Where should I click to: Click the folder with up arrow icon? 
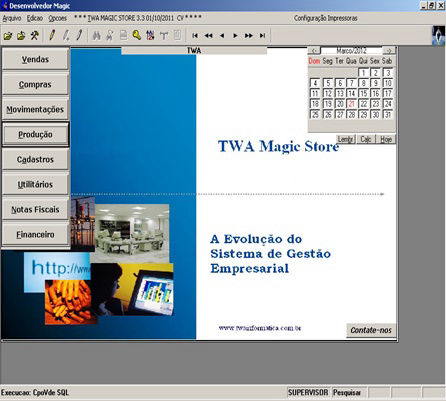coord(21,35)
